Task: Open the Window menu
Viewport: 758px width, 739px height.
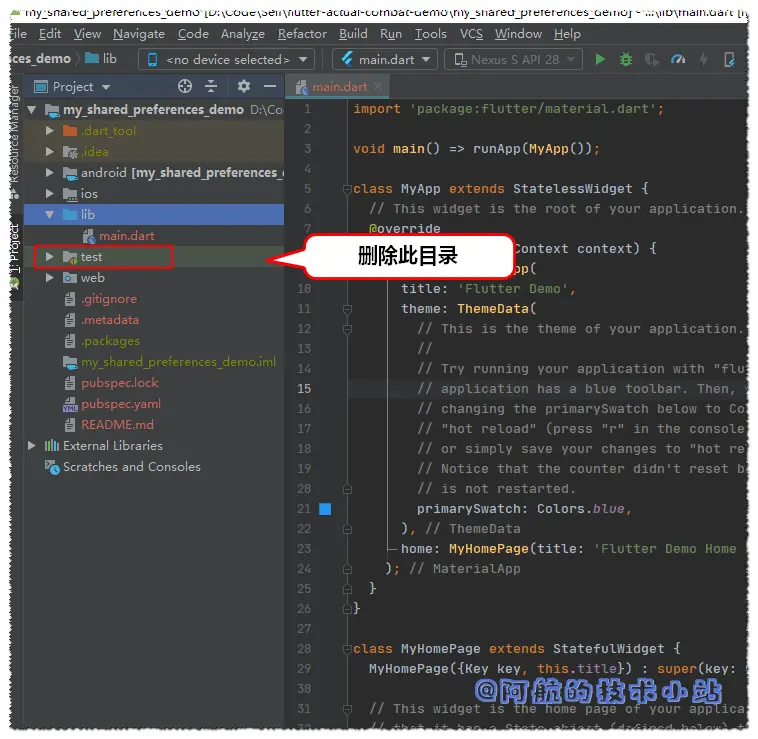Action: pyautogui.click(x=518, y=34)
